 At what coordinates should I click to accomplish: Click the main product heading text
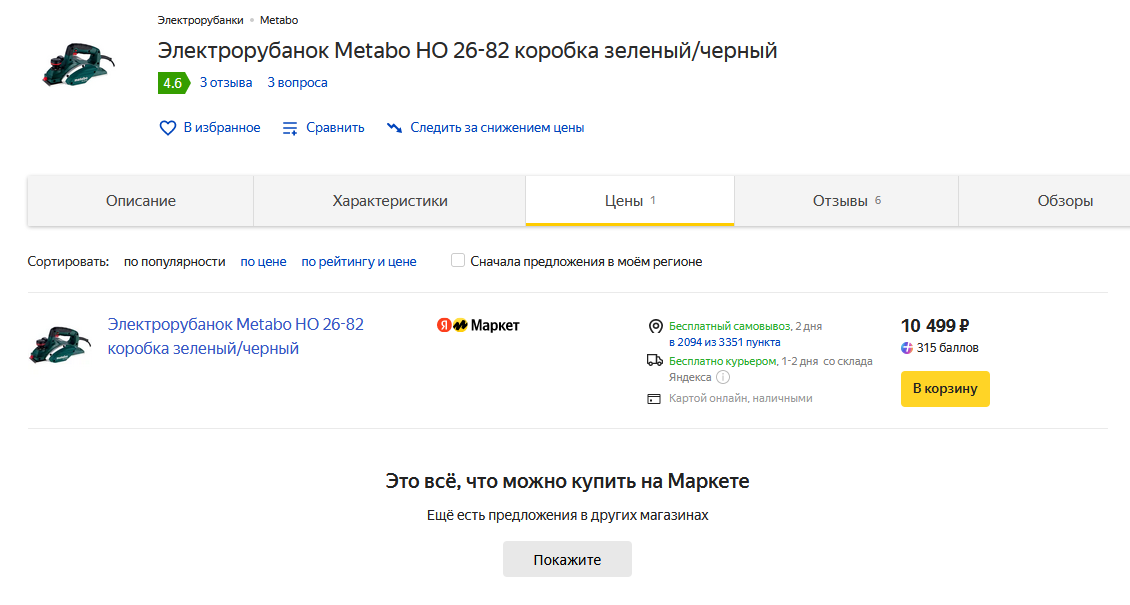click(467, 51)
